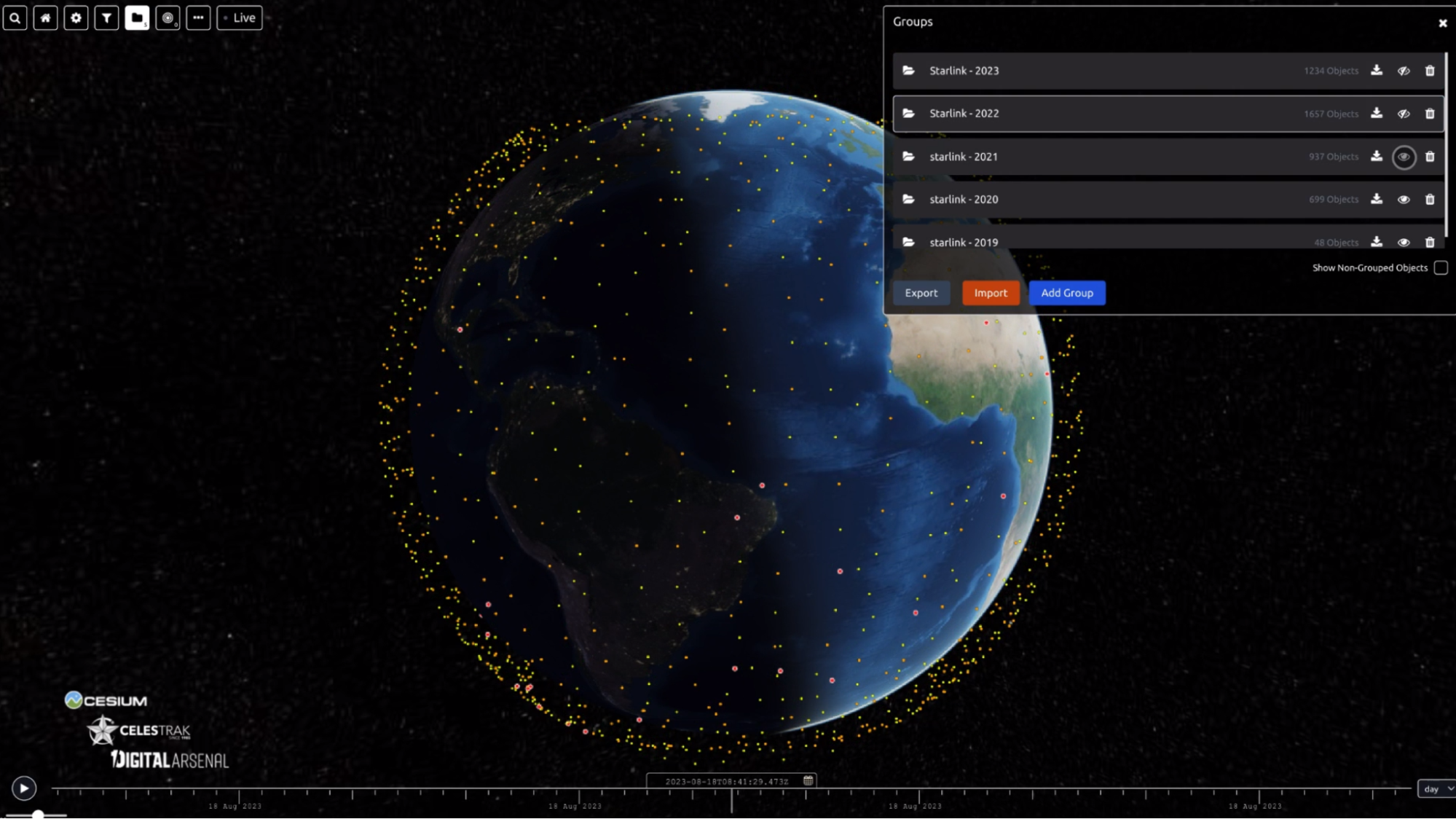Click the Import button
Image resolution: width=1456 pixels, height=819 pixels.
tap(991, 293)
